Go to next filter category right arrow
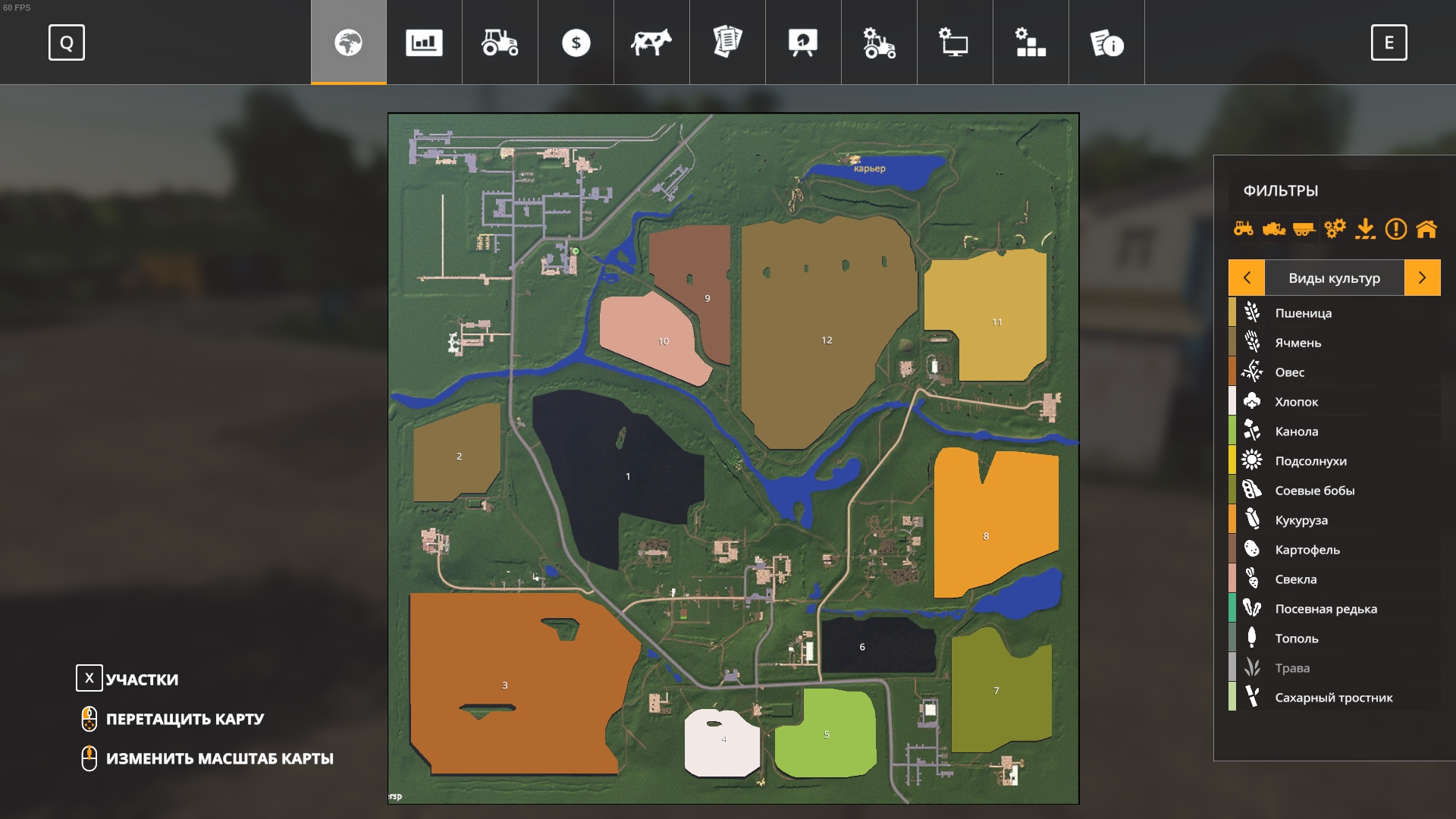 click(x=1422, y=278)
